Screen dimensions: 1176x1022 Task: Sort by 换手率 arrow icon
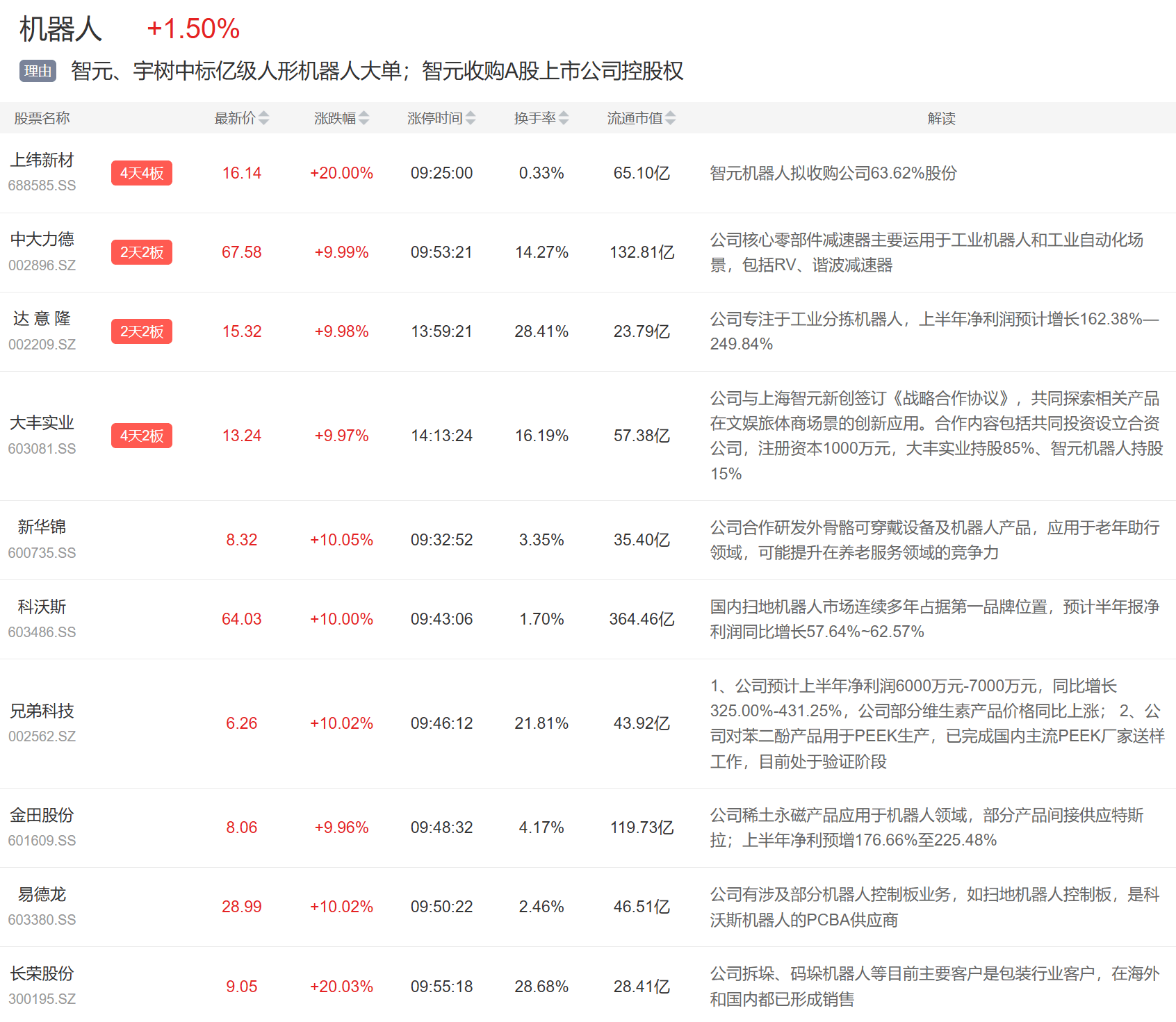563,118
